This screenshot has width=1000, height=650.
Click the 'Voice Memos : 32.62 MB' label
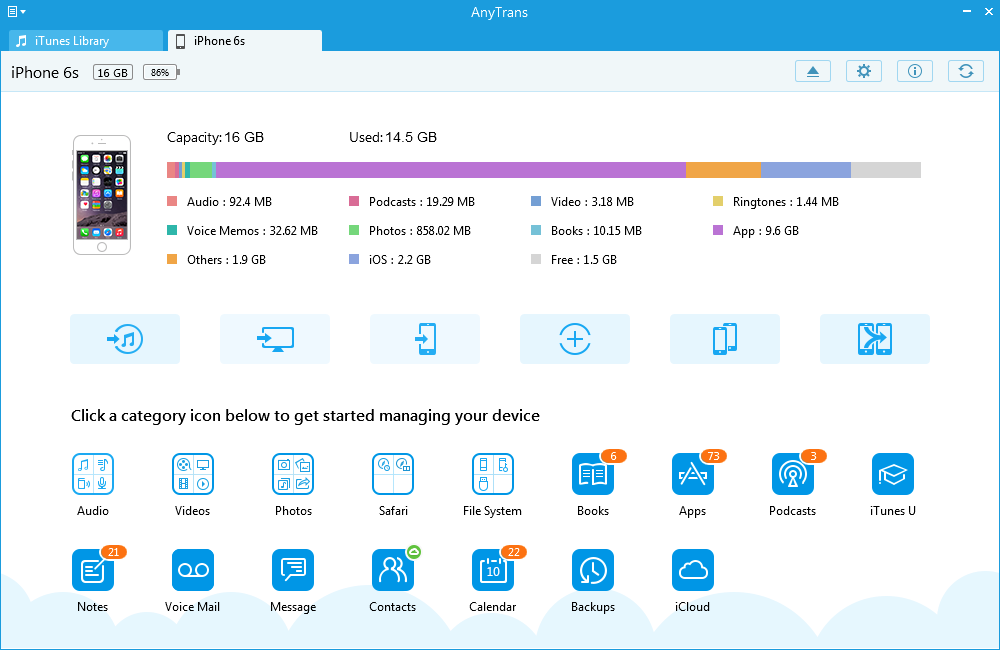click(x=252, y=231)
